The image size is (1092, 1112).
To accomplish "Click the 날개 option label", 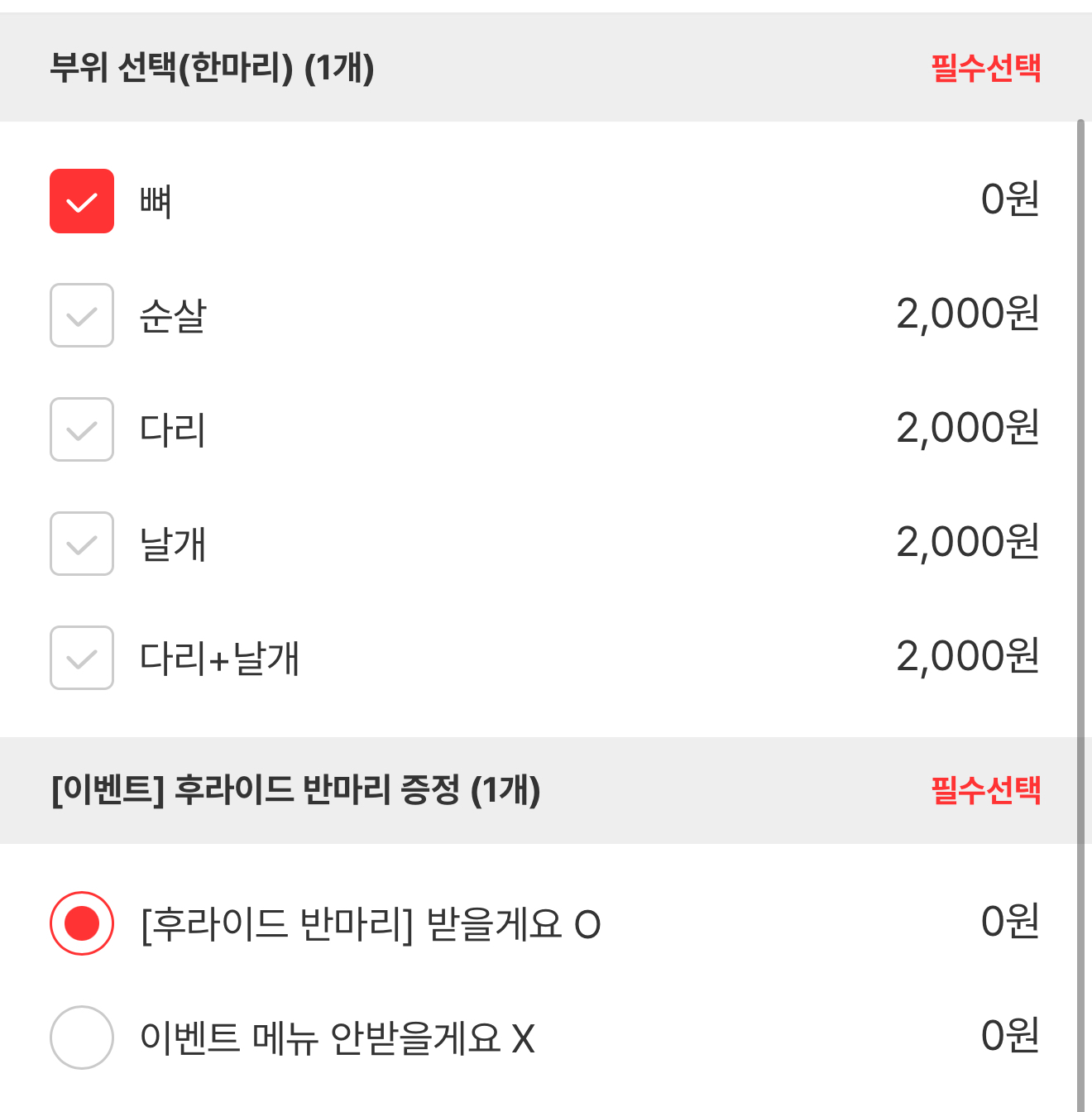I will [172, 544].
